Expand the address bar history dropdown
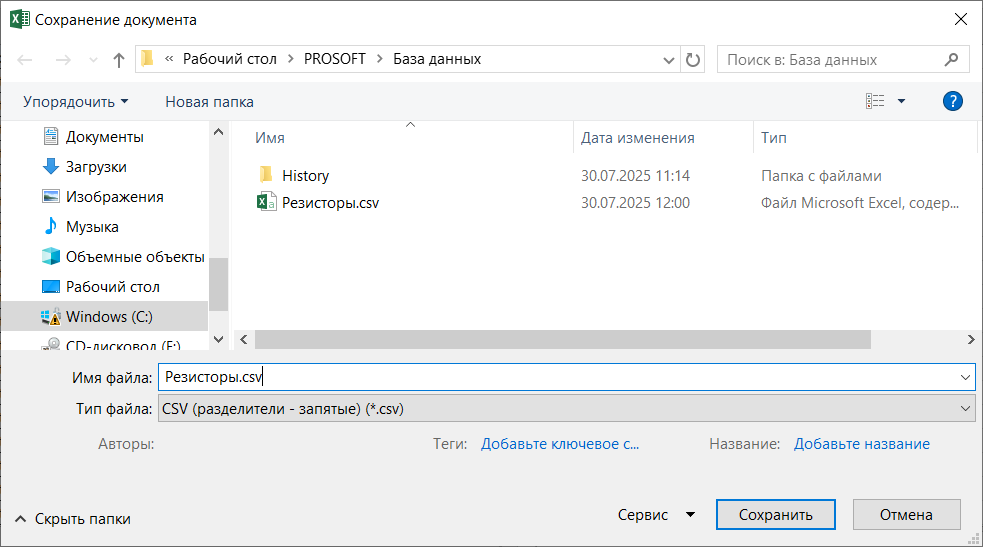Screen dimensions: 983x547 click(x=669, y=60)
